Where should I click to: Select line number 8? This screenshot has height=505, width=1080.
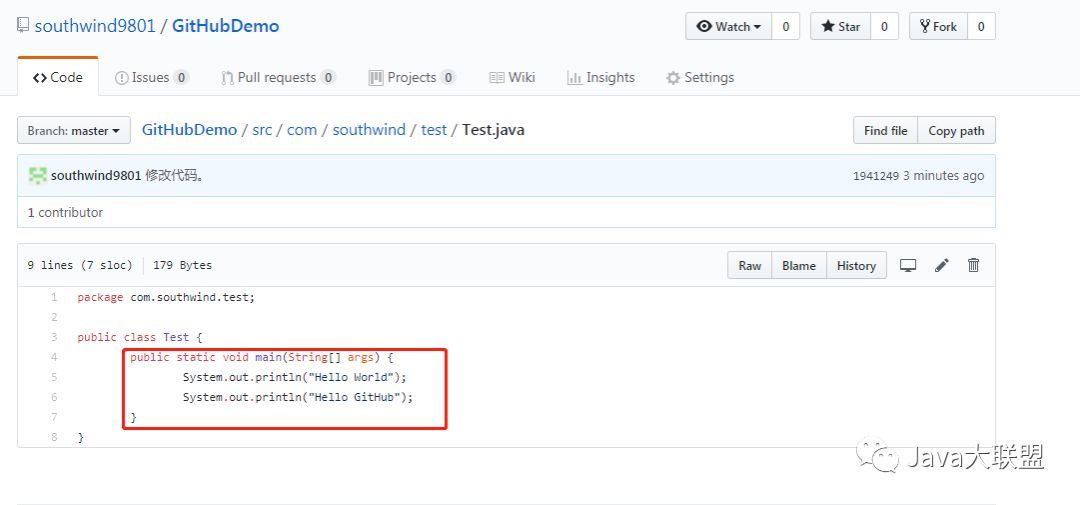coord(54,437)
